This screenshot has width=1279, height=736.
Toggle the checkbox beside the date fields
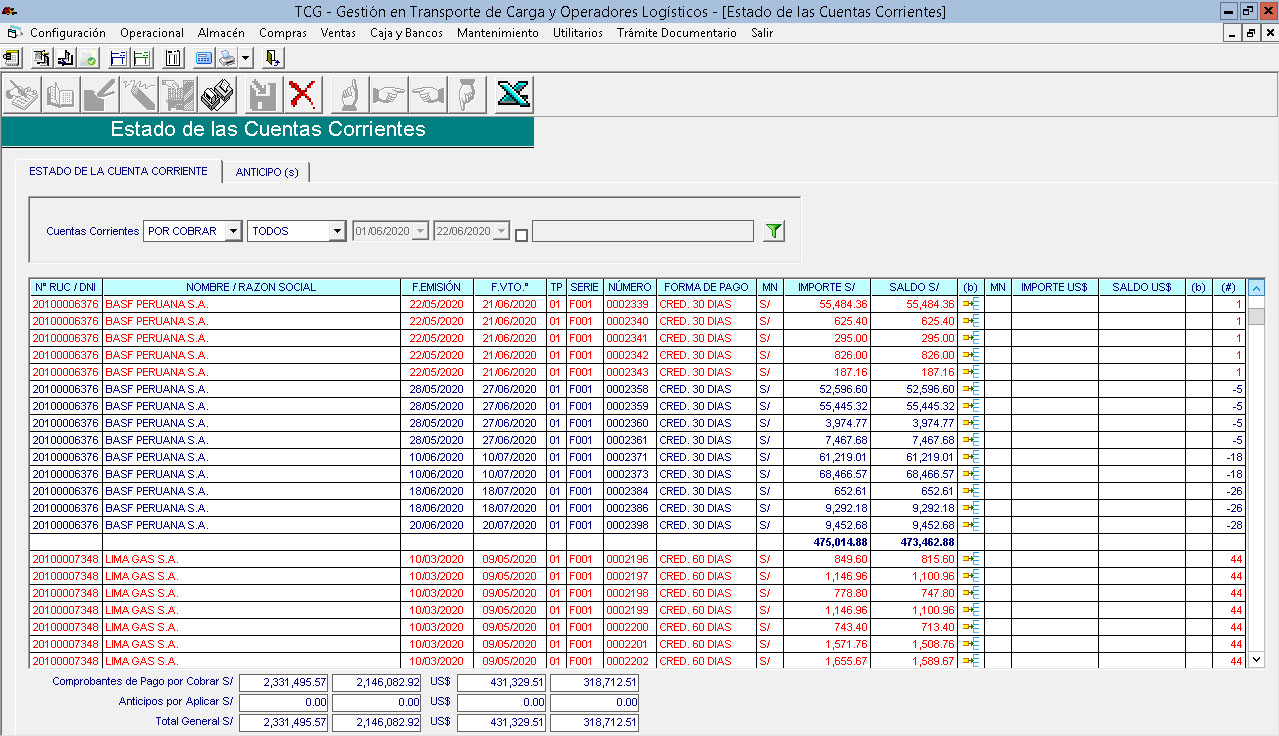click(521, 235)
